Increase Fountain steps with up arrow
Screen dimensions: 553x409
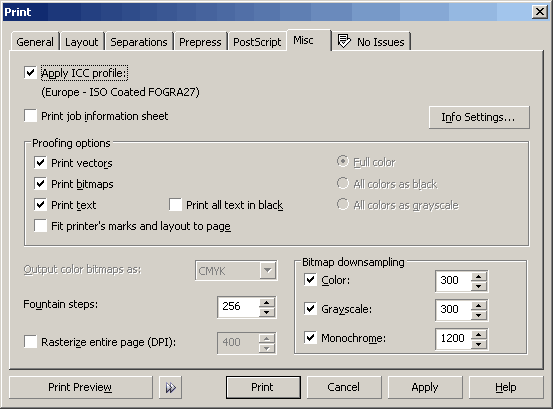click(x=267, y=303)
